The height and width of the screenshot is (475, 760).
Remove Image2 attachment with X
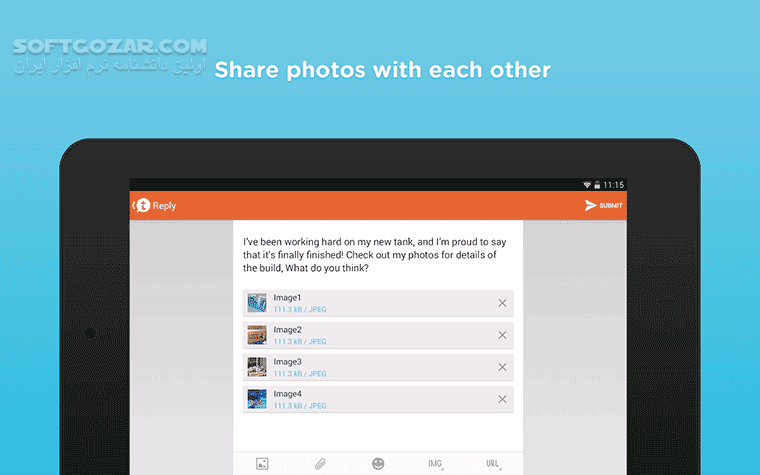(502, 335)
